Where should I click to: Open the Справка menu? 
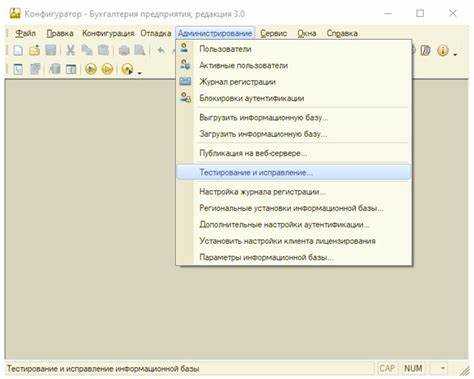(342, 33)
